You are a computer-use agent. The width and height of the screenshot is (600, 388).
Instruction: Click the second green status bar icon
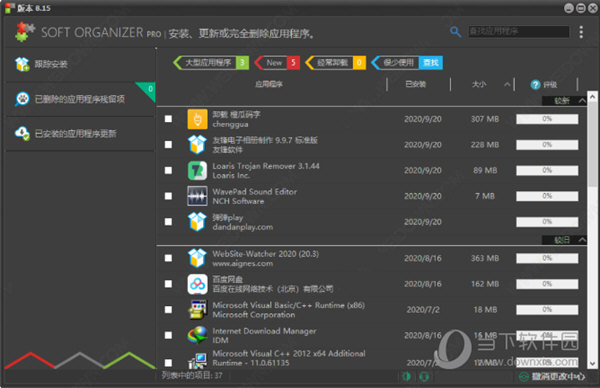click(424, 377)
